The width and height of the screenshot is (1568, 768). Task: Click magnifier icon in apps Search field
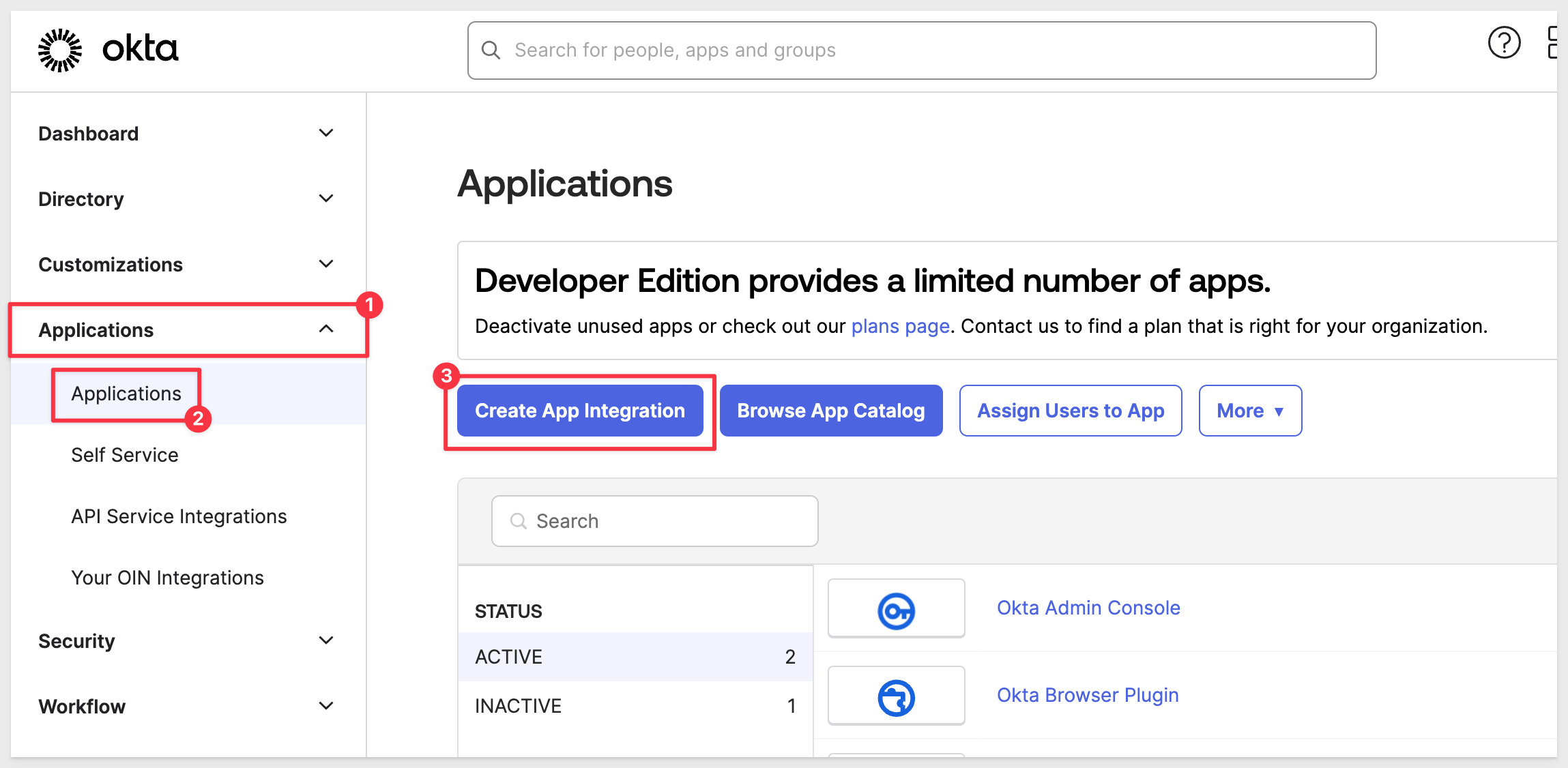[x=519, y=521]
